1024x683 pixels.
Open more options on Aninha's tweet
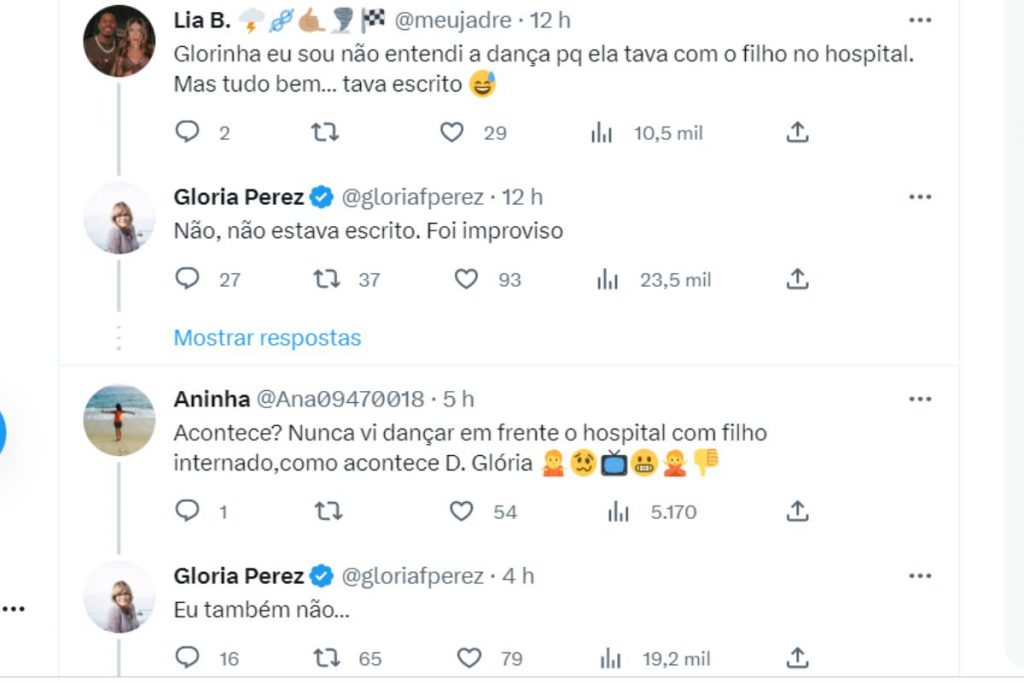[918, 397]
